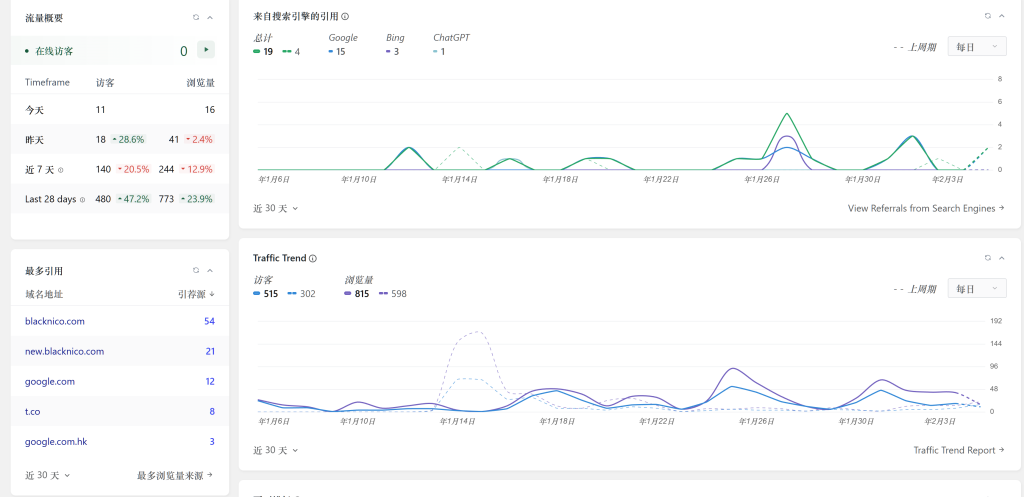Click 47.2% increase badge for Last 28 days
The width and height of the screenshot is (1024, 497).
(133, 199)
